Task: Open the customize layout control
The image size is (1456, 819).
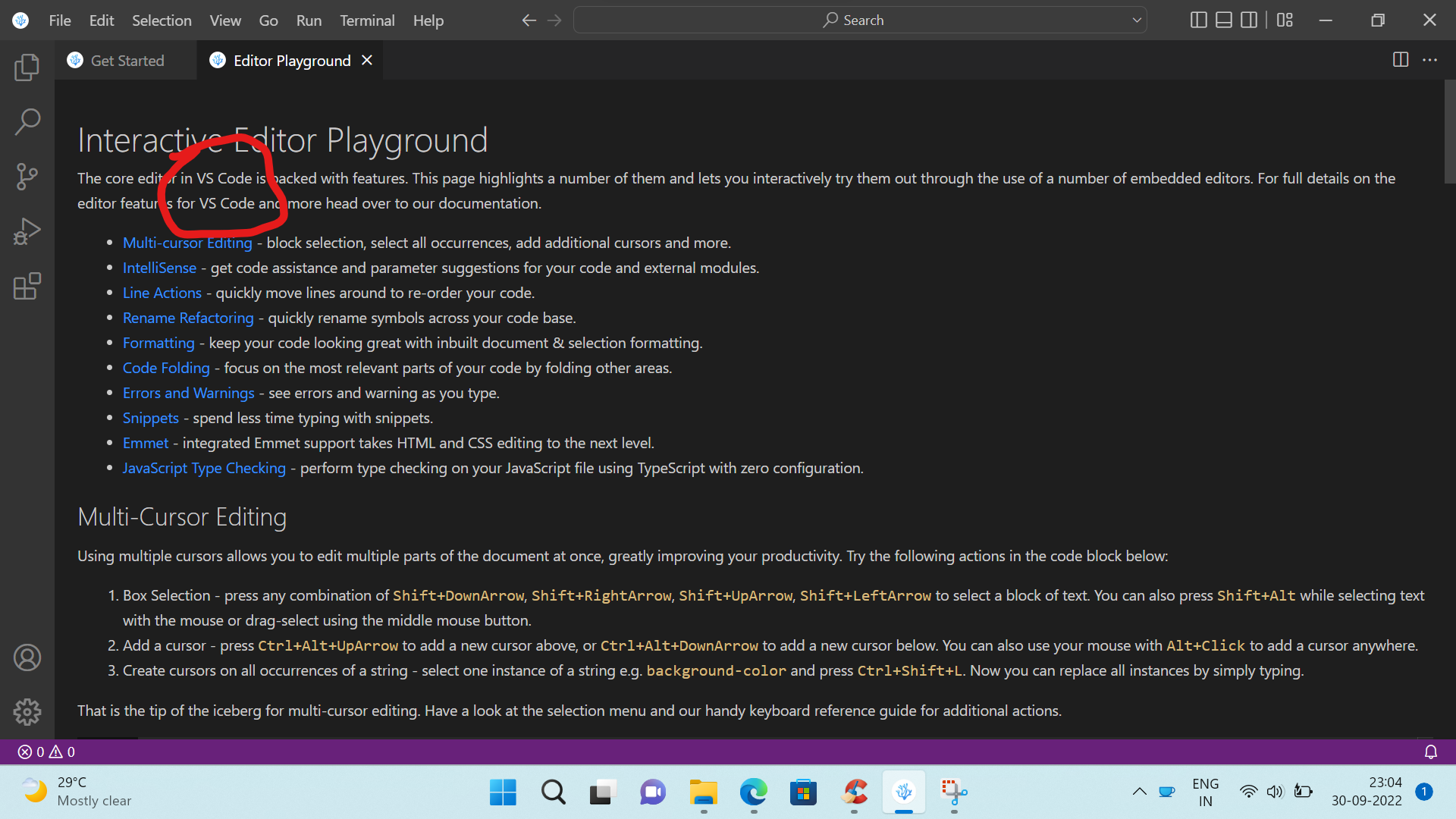Action: point(1285,20)
